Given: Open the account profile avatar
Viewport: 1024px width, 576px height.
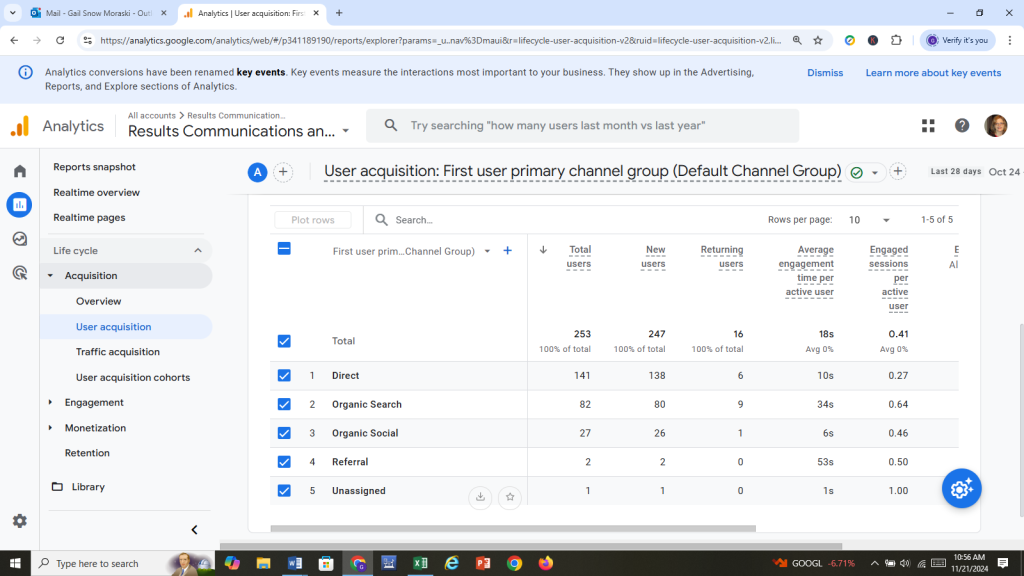Looking at the screenshot, I should click(x=995, y=125).
